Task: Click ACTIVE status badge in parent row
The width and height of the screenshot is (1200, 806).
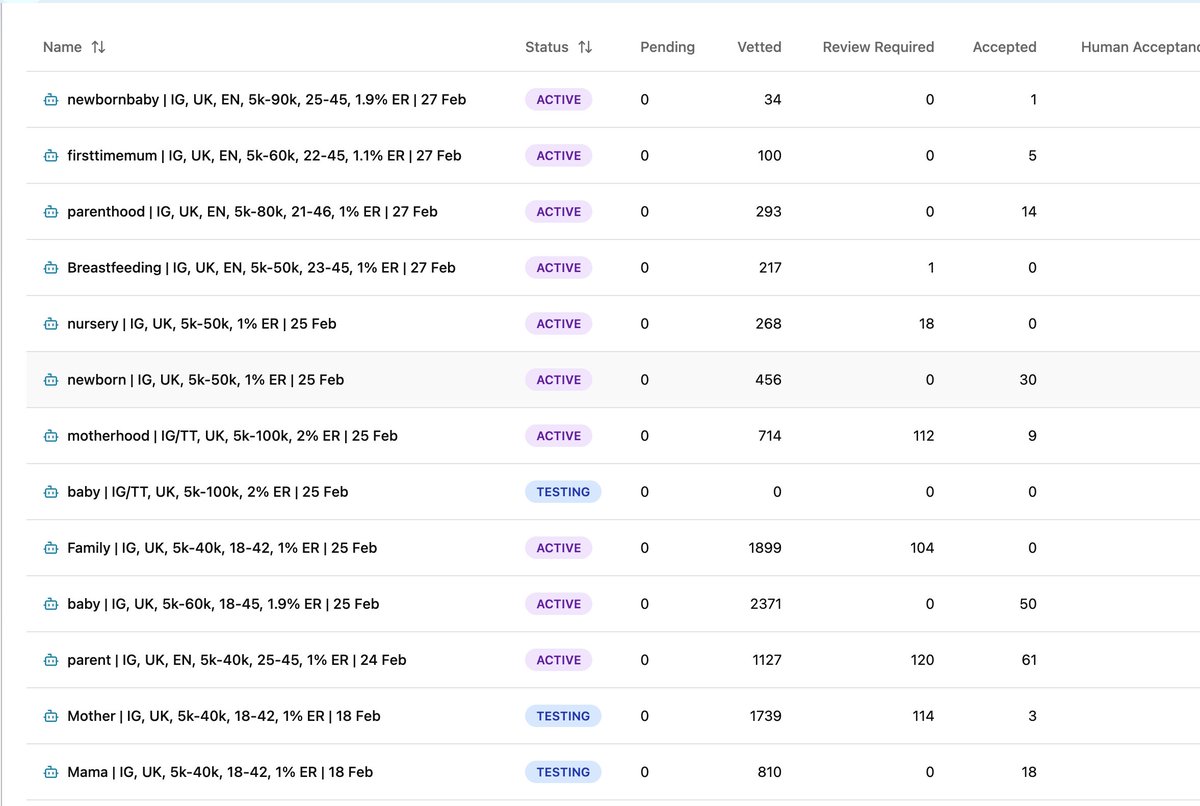Action: click(559, 660)
